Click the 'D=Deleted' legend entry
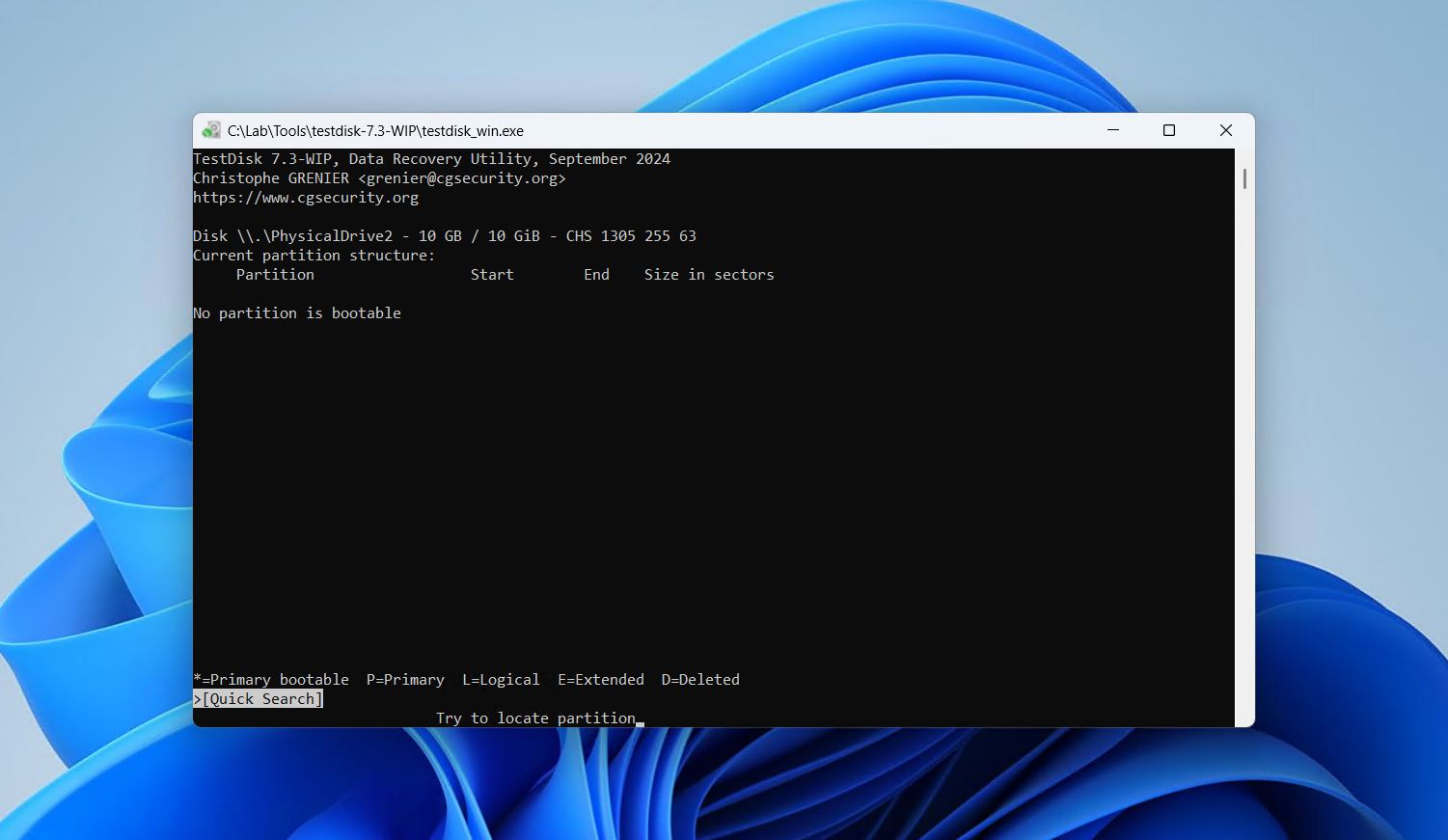Image resolution: width=1448 pixels, height=840 pixels. [x=700, y=680]
